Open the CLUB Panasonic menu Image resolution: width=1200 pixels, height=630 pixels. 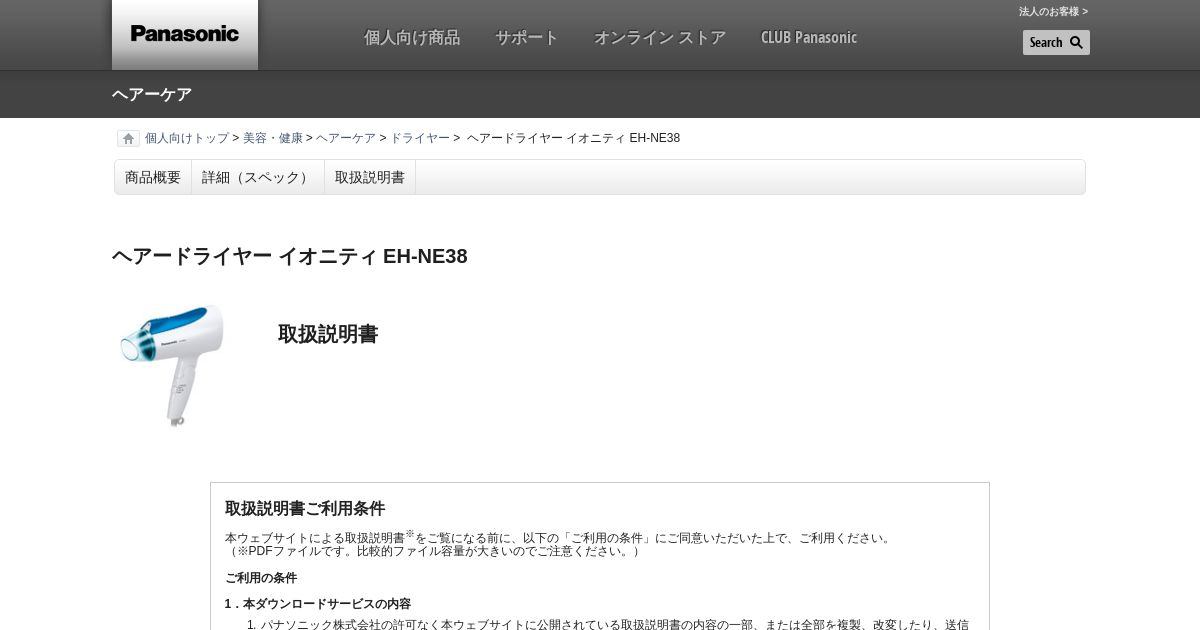click(x=809, y=37)
